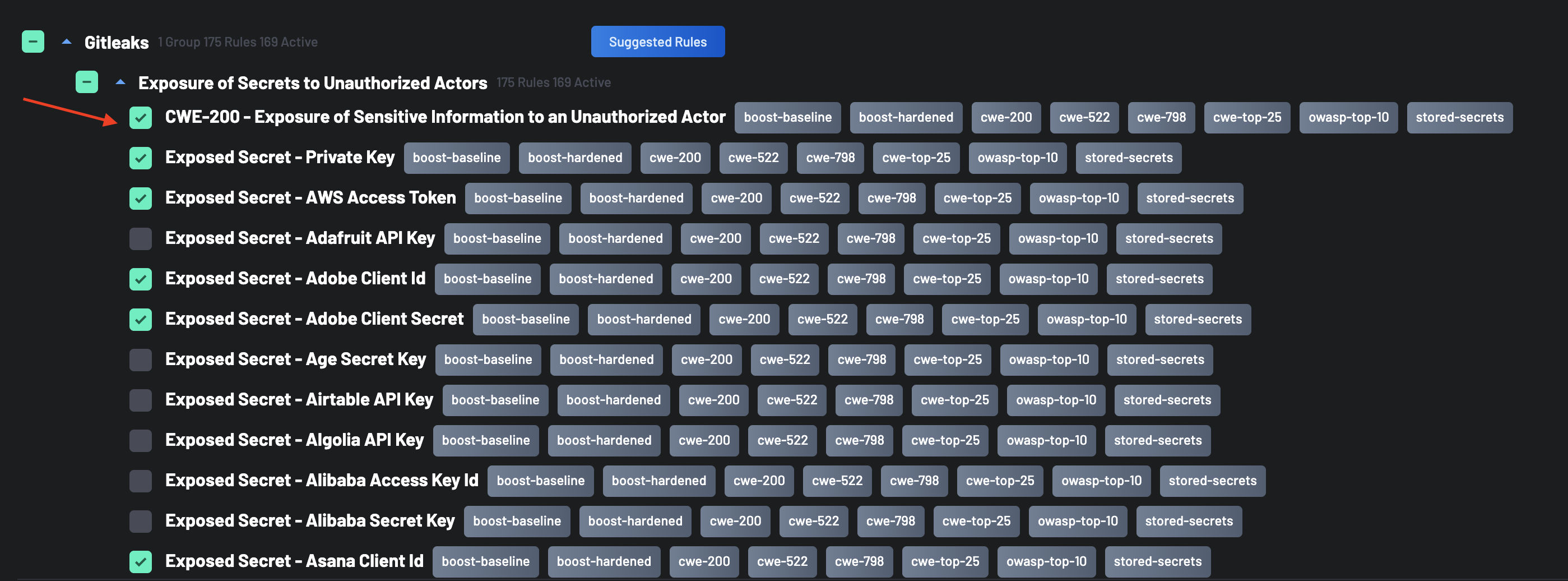This screenshot has height=581, width=1568.
Task: Click cwe-top-25 tag on Age Secret Key row
Action: pos(947,360)
